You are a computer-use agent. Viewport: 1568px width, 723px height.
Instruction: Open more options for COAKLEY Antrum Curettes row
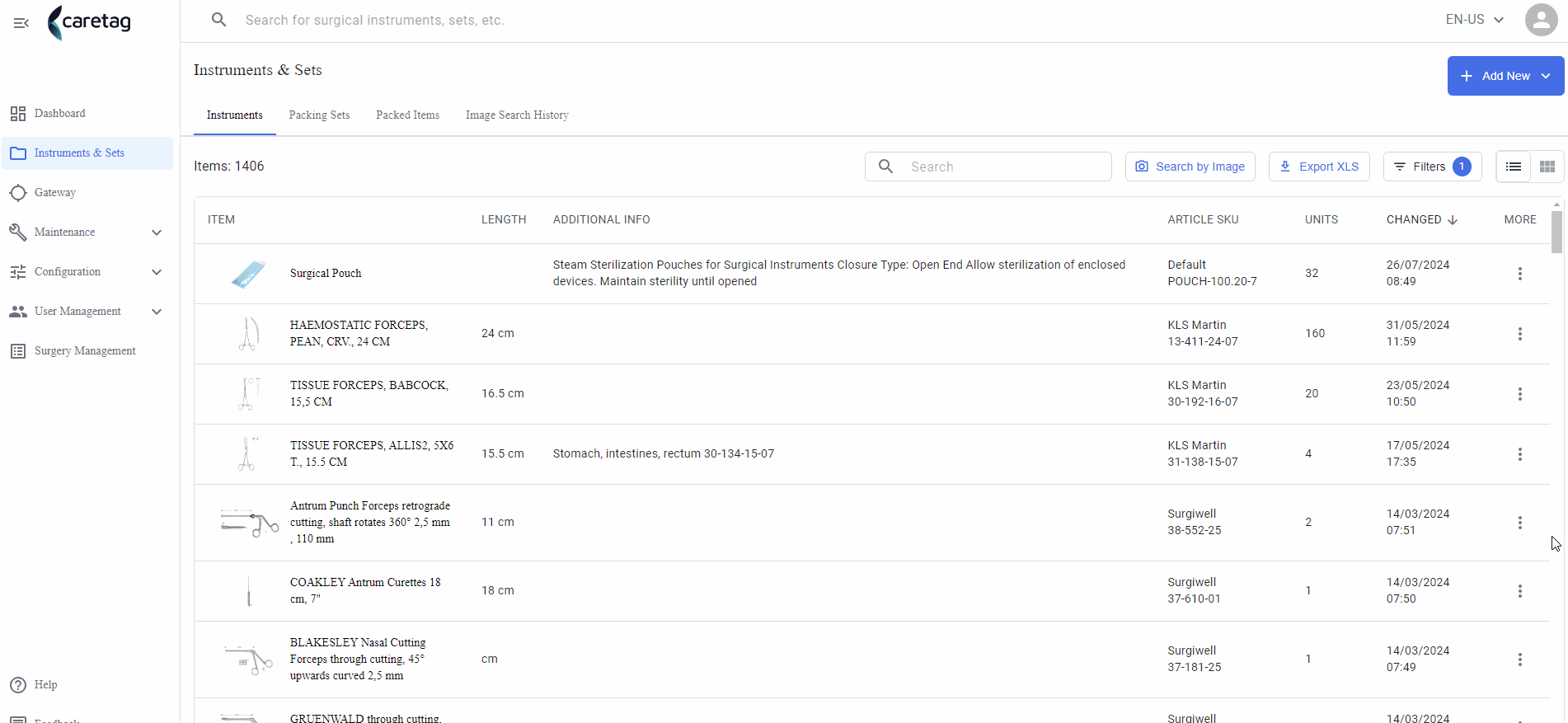(x=1520, y=591)
